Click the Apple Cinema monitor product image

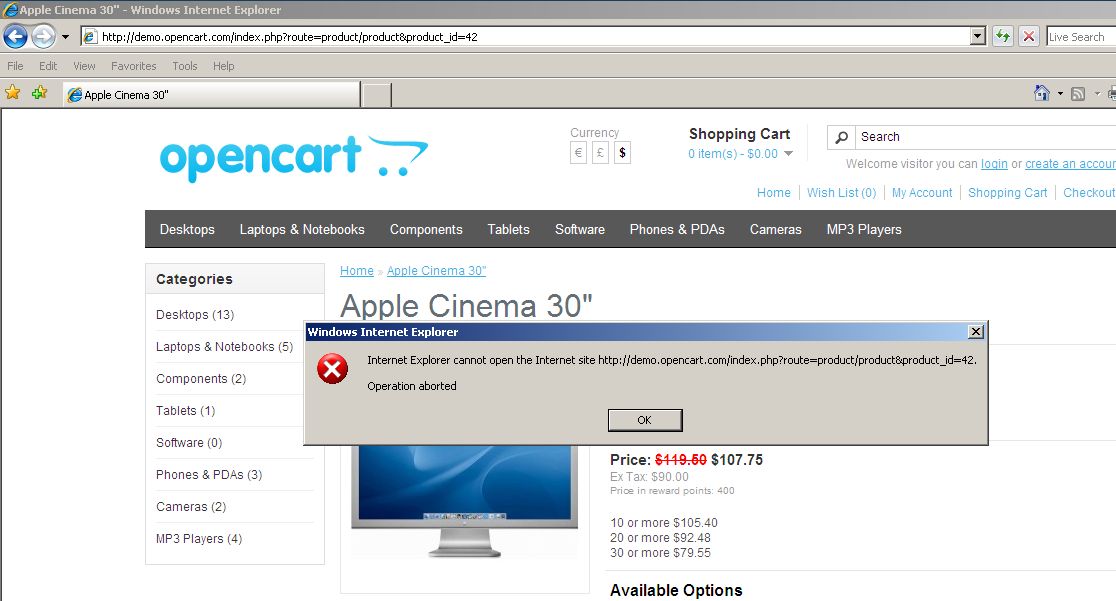(465, 501)
